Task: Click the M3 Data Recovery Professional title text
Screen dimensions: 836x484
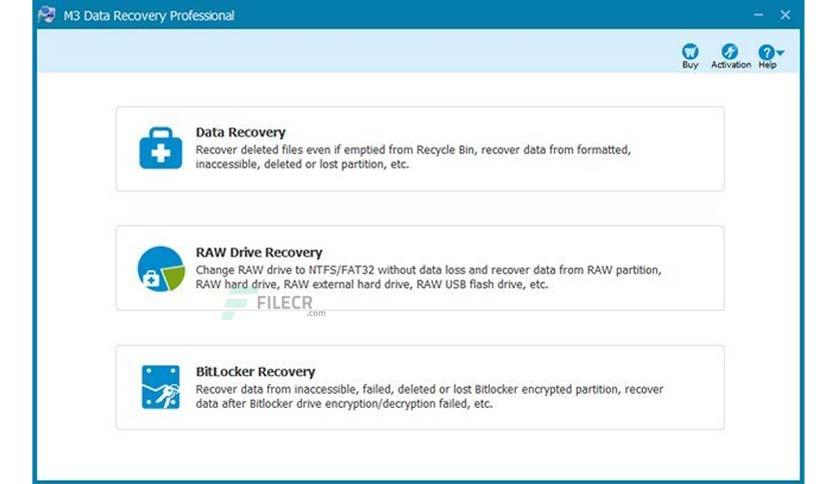Action: 149,15
